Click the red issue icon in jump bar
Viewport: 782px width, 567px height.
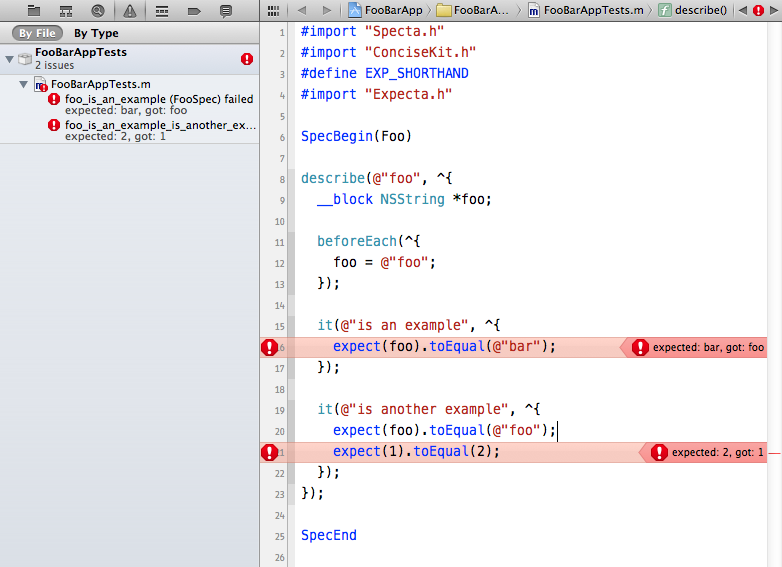(759, 10)
